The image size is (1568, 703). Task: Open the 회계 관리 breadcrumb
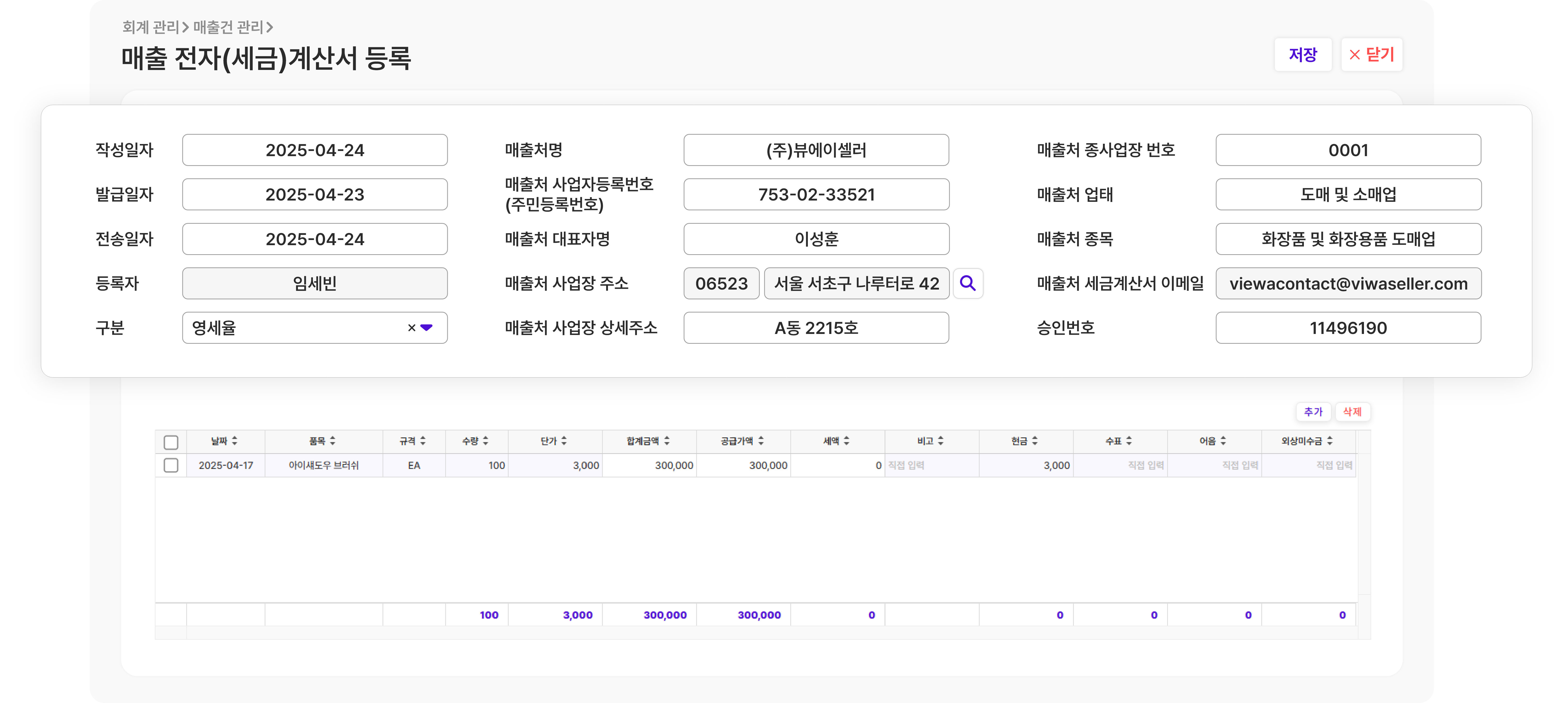coord(150,27)
